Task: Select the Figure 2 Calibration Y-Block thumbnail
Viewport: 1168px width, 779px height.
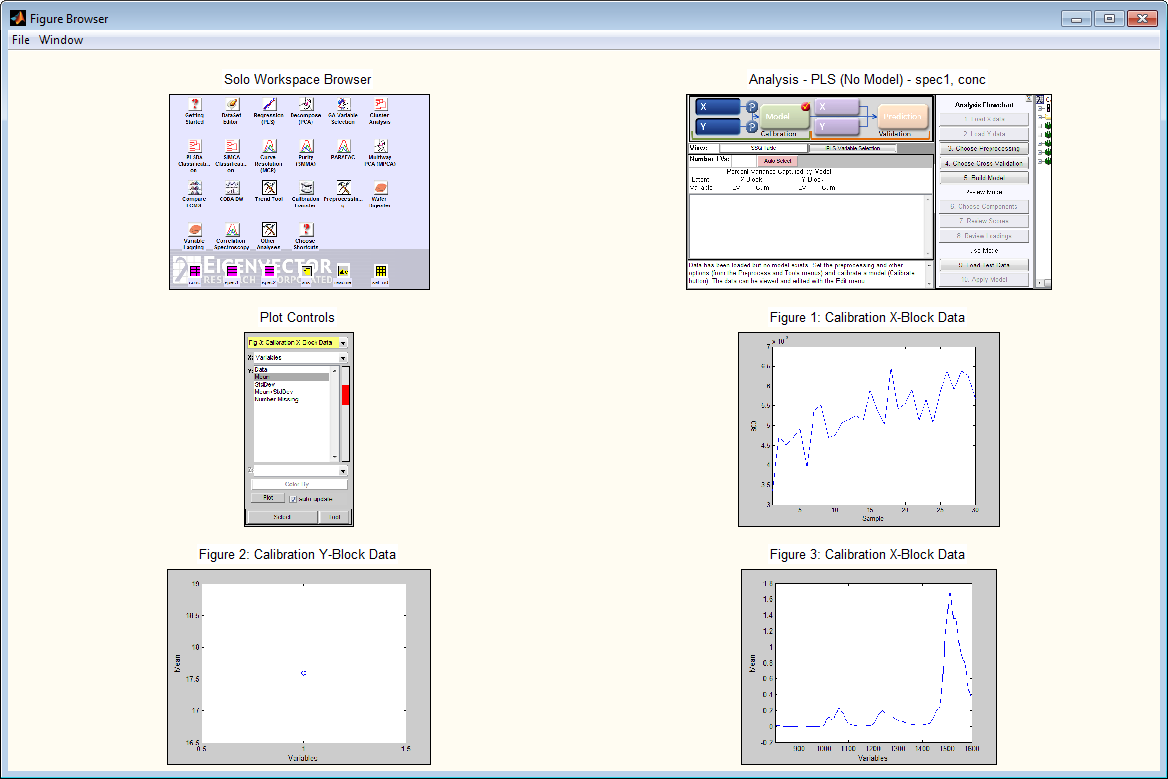Action: coord(298,666)
